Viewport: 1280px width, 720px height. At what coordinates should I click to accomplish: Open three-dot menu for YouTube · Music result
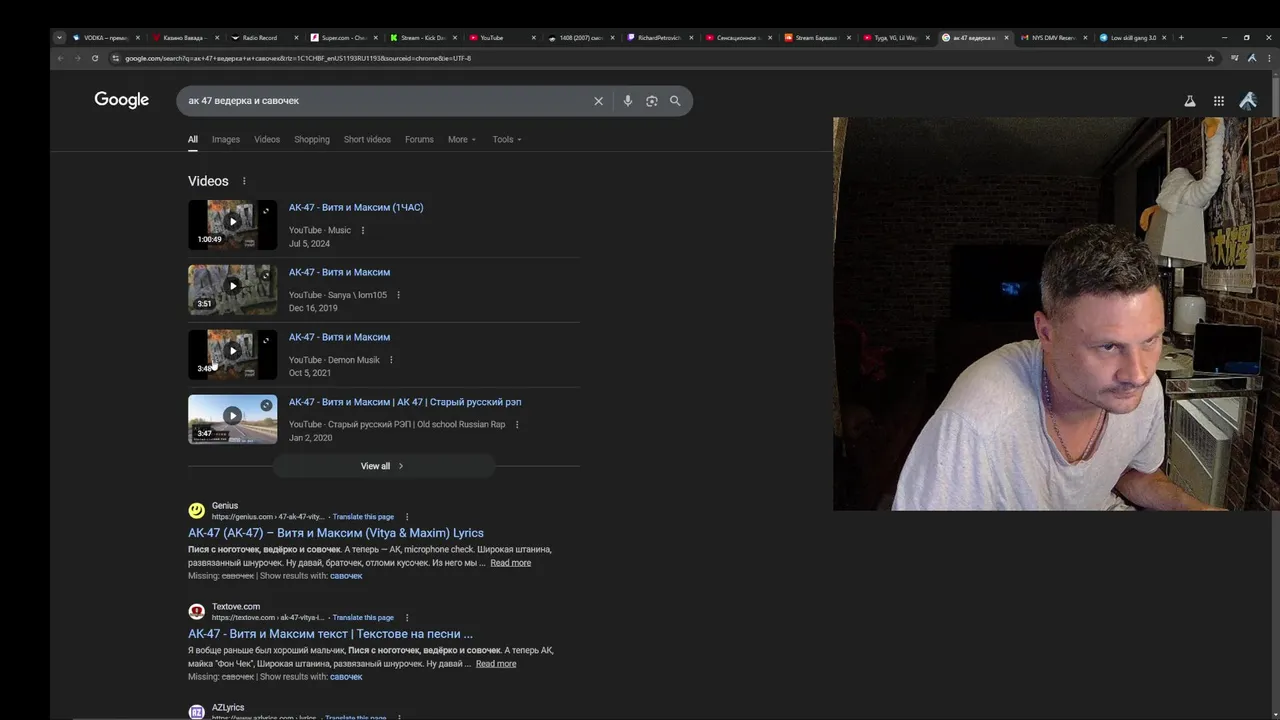point(362,230)
